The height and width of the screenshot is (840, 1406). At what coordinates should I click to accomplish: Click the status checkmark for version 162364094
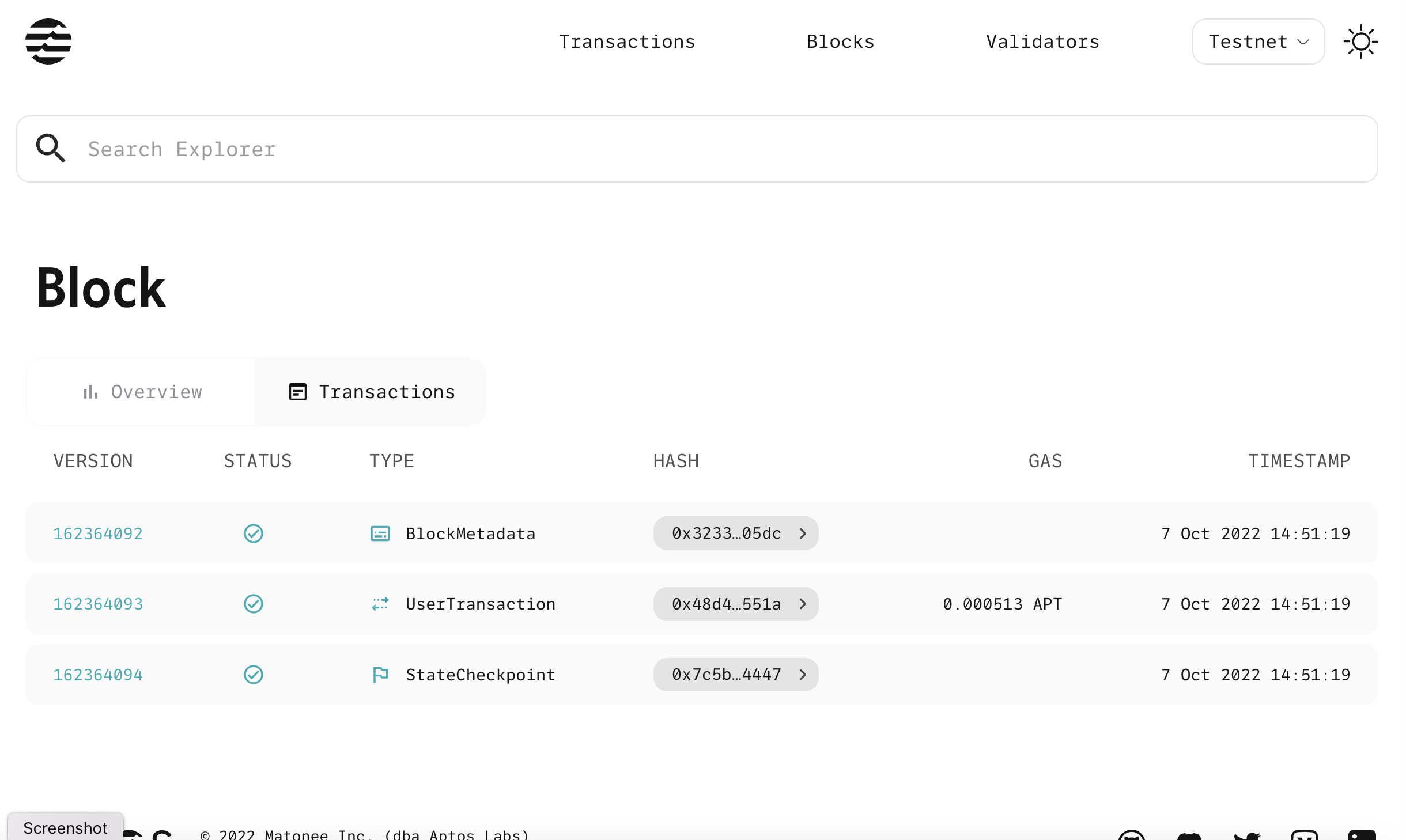254,675
